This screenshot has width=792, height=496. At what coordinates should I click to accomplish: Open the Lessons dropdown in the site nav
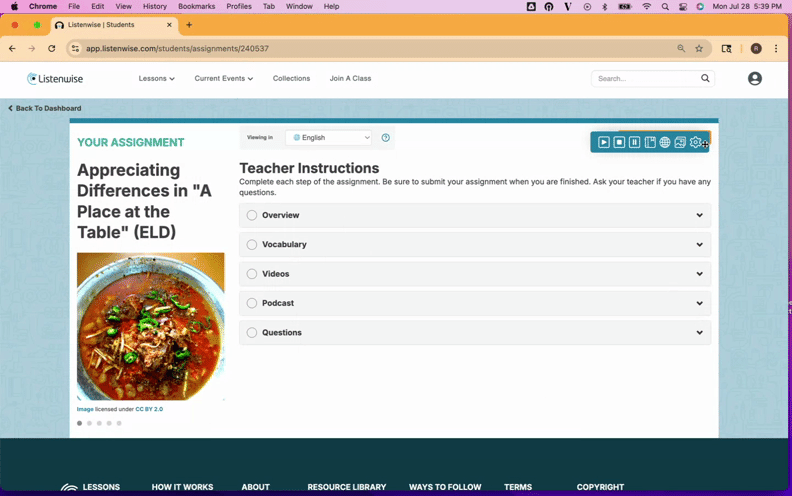(x=157, y=78)
